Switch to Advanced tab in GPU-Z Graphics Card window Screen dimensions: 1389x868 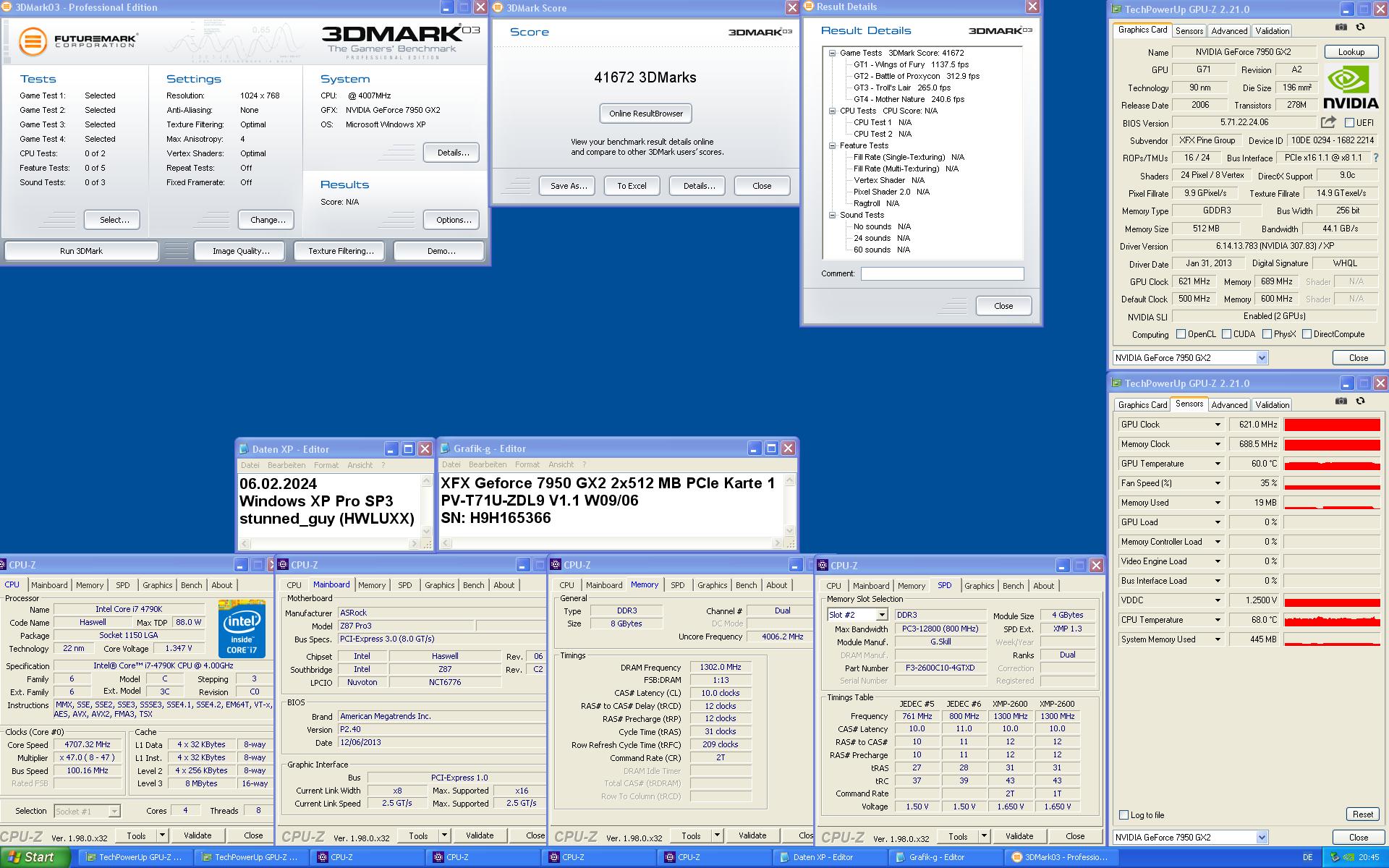click(1229, 31)
